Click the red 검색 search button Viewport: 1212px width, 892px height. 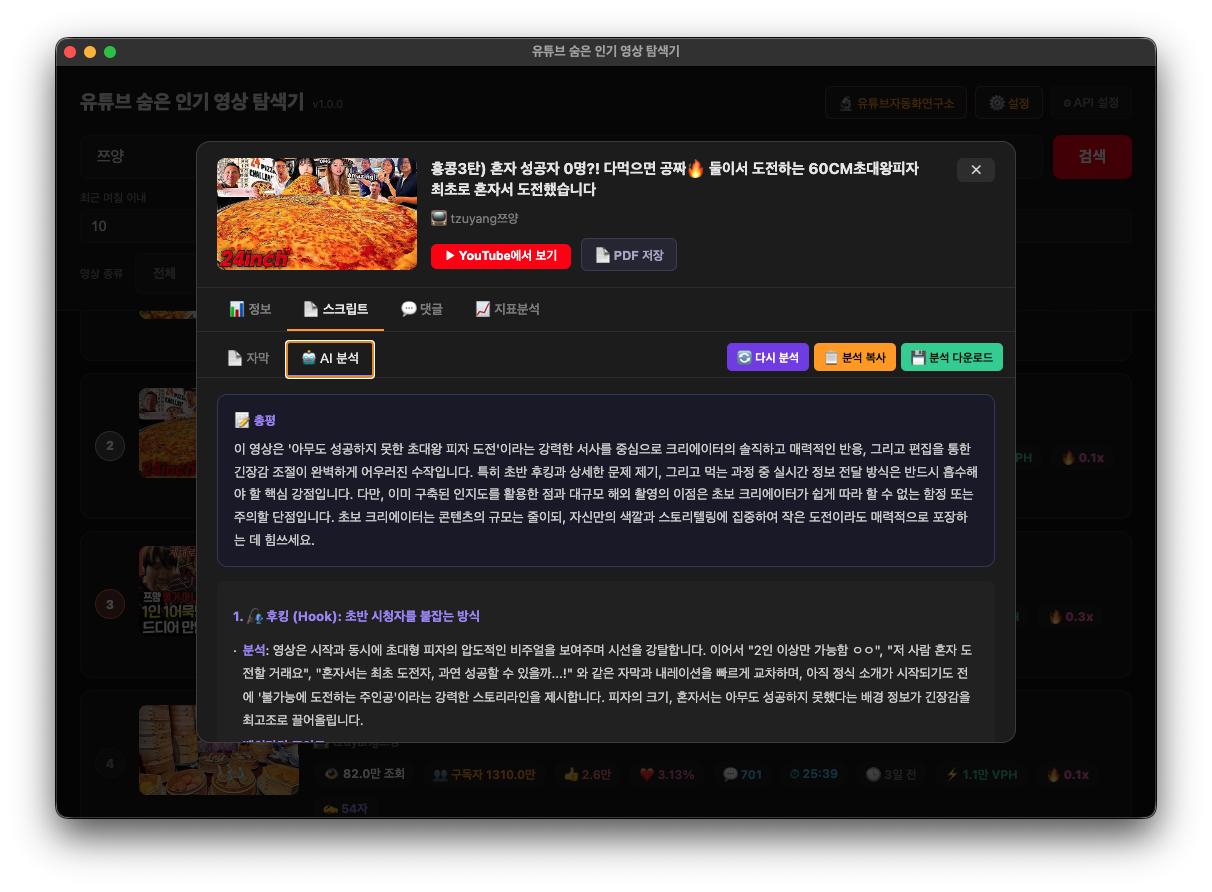point(1092,157)
